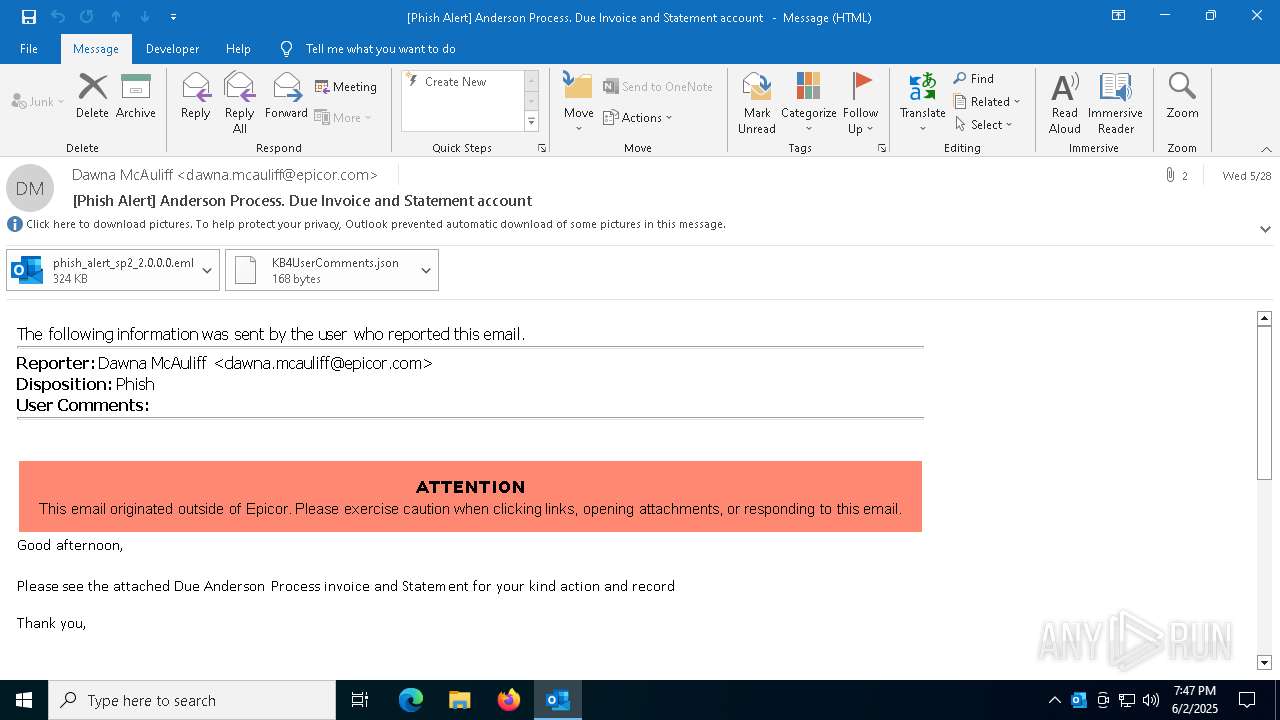This screenshot has width=1280, height=720.
Task: Open Task View on the taskbar
Action: (x=360, y=700)
